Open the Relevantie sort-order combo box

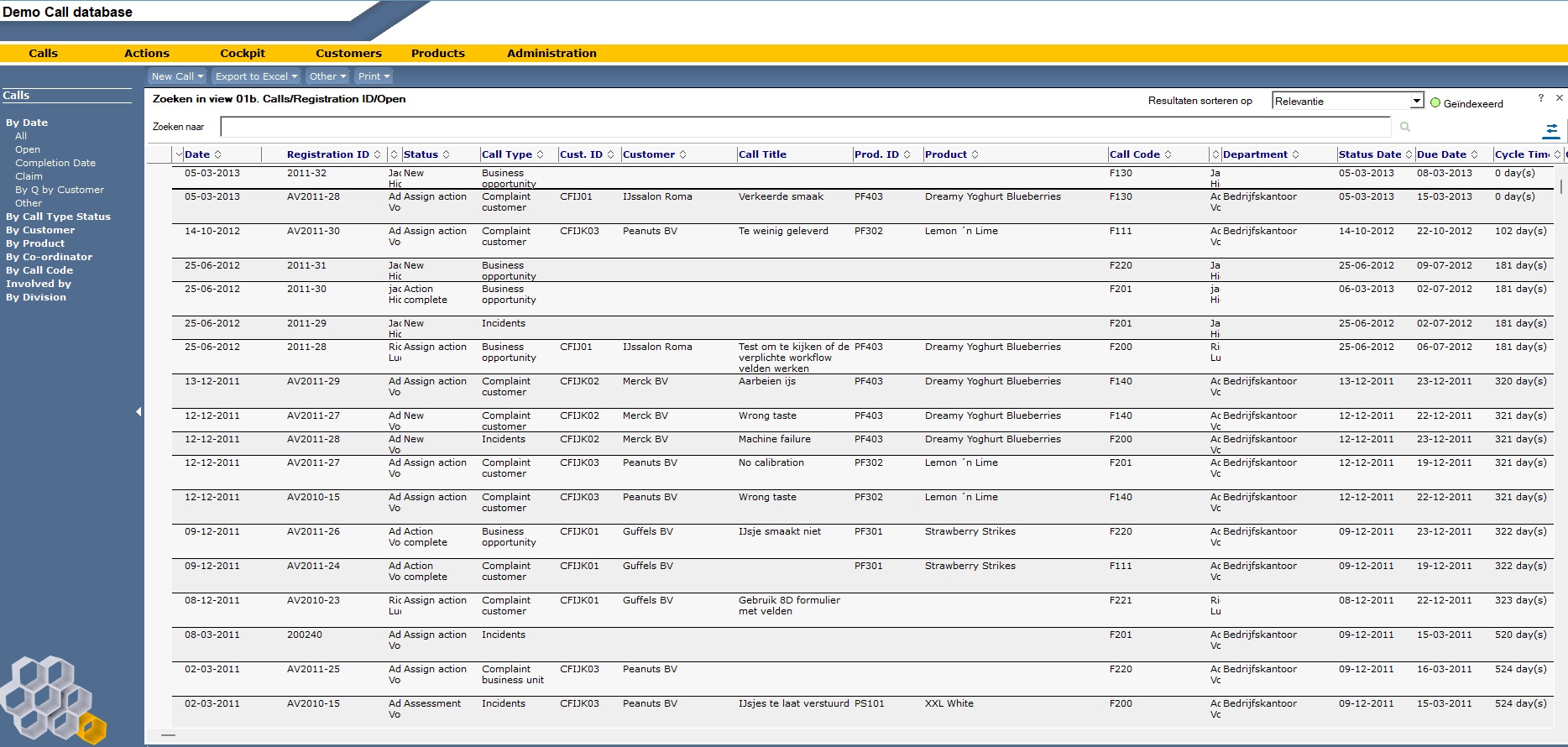[1348, 101]
